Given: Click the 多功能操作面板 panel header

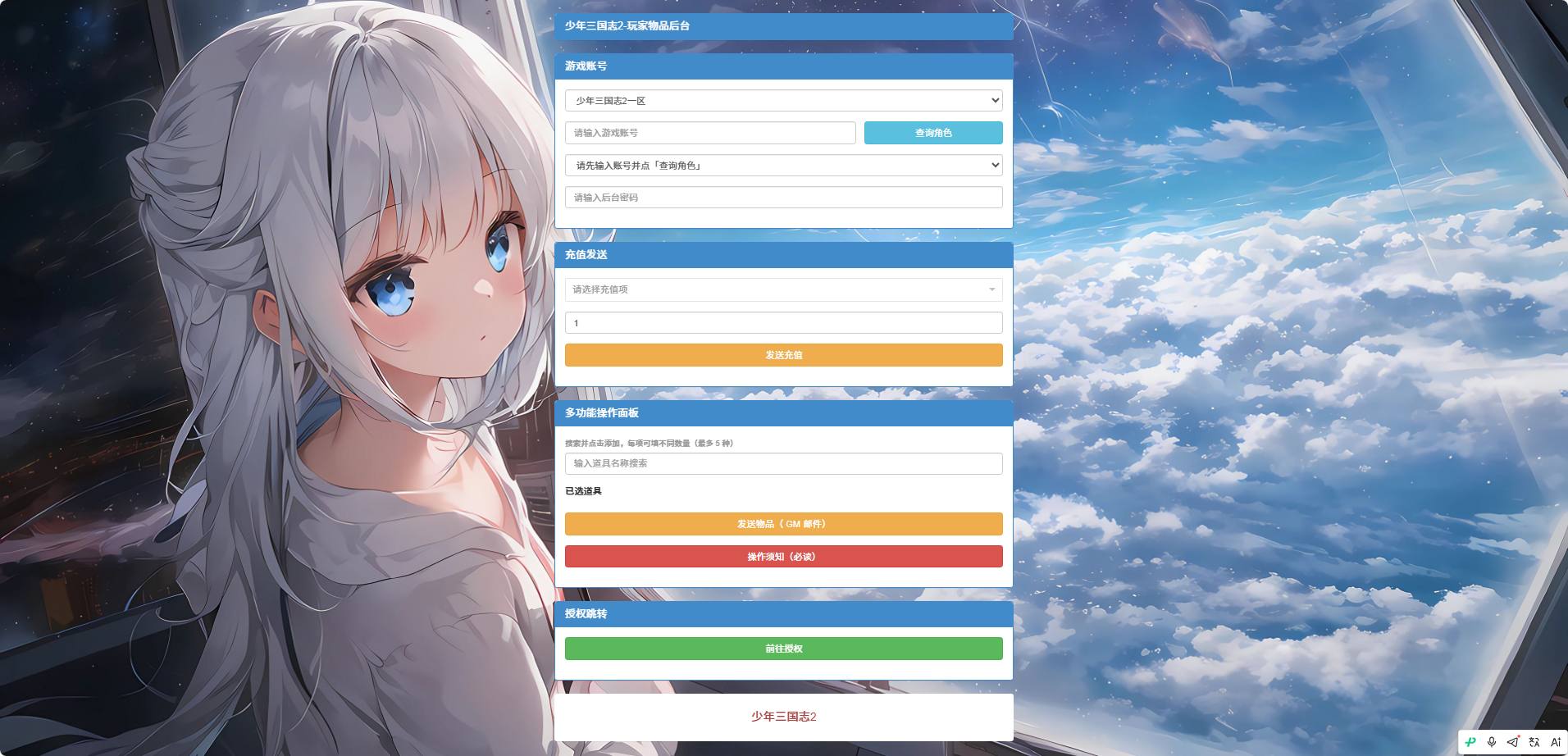Looking at the screenshot, I should coord(783,413).
